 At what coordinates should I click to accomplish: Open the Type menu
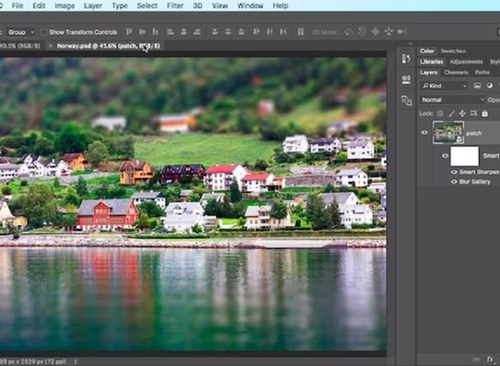pyautogui.click(x=120, y=6)
